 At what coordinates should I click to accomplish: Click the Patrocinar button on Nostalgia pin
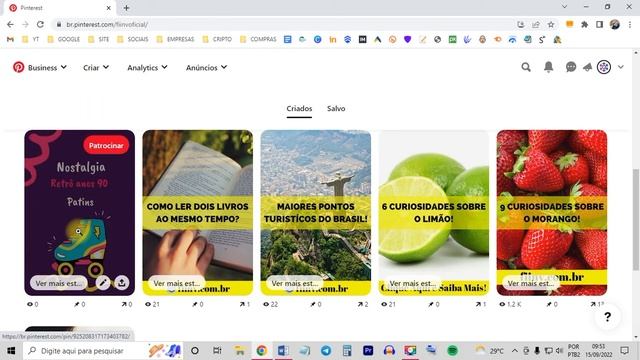(x=106, y=145)
